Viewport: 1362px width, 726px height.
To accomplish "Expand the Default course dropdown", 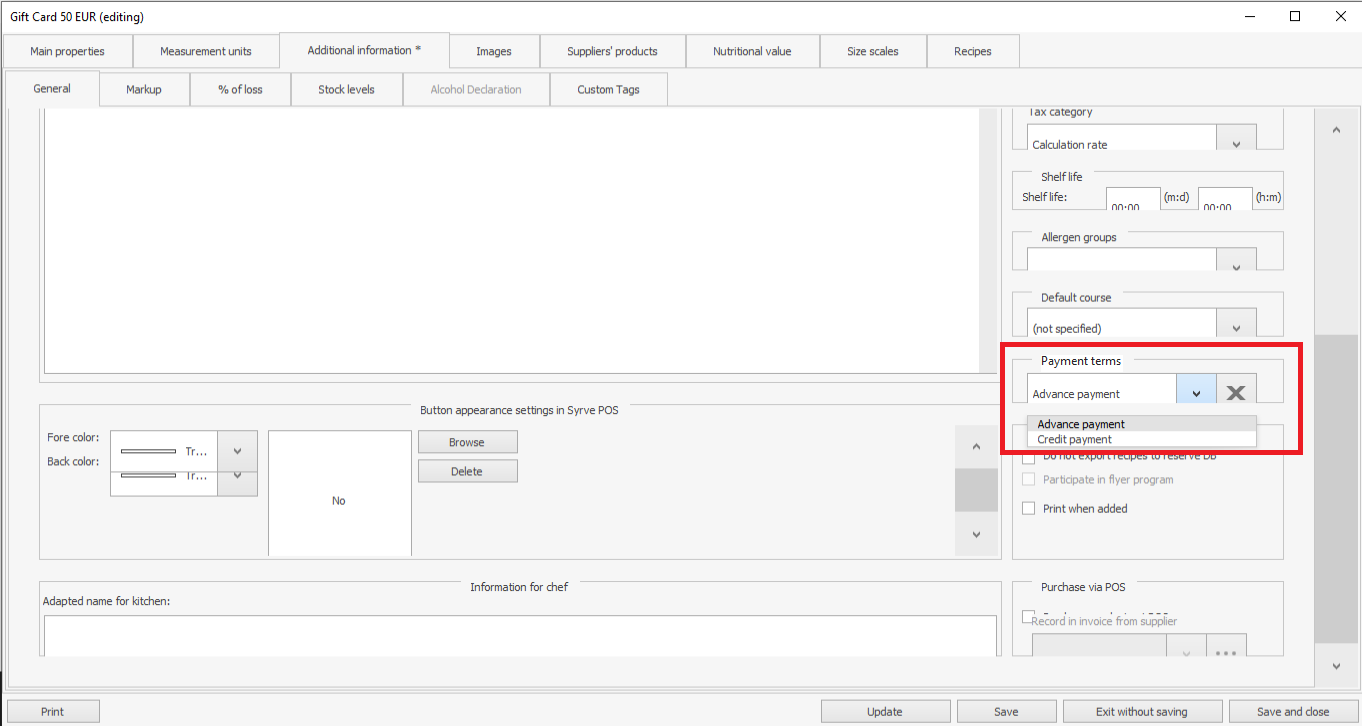I will pyautogui.click(x=1236, y=327).
